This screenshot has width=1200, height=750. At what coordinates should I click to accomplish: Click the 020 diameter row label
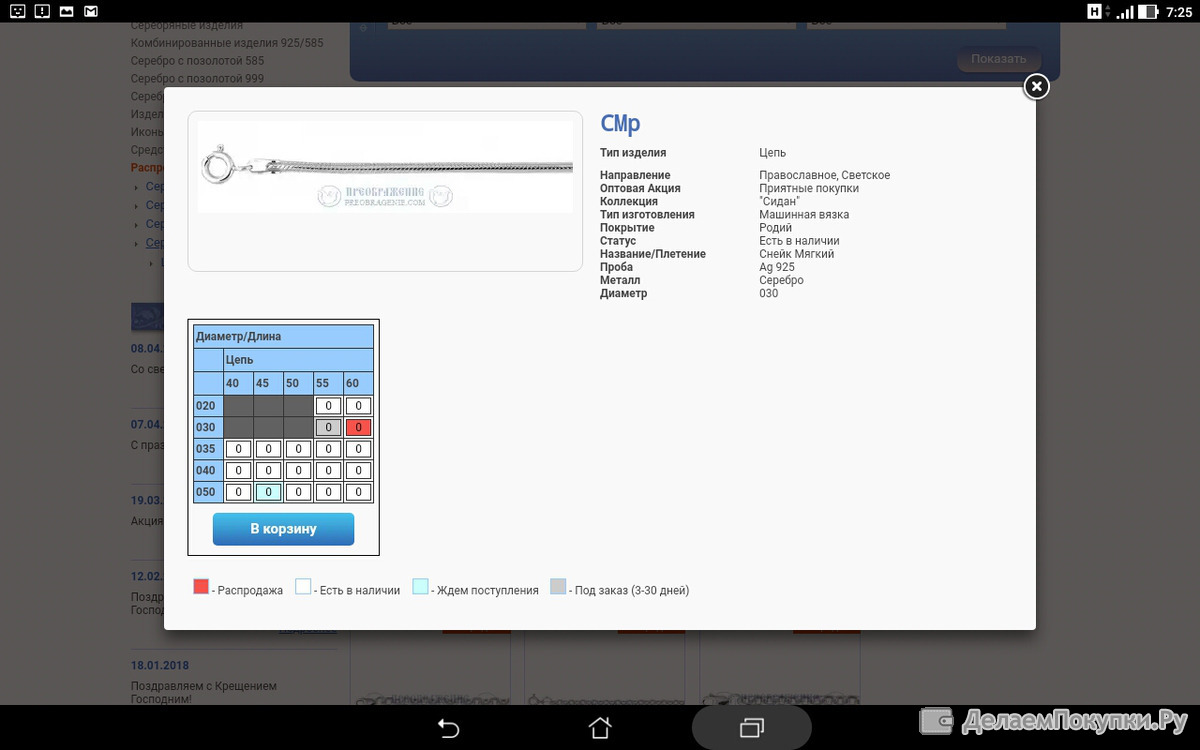(x=206, y=406)
